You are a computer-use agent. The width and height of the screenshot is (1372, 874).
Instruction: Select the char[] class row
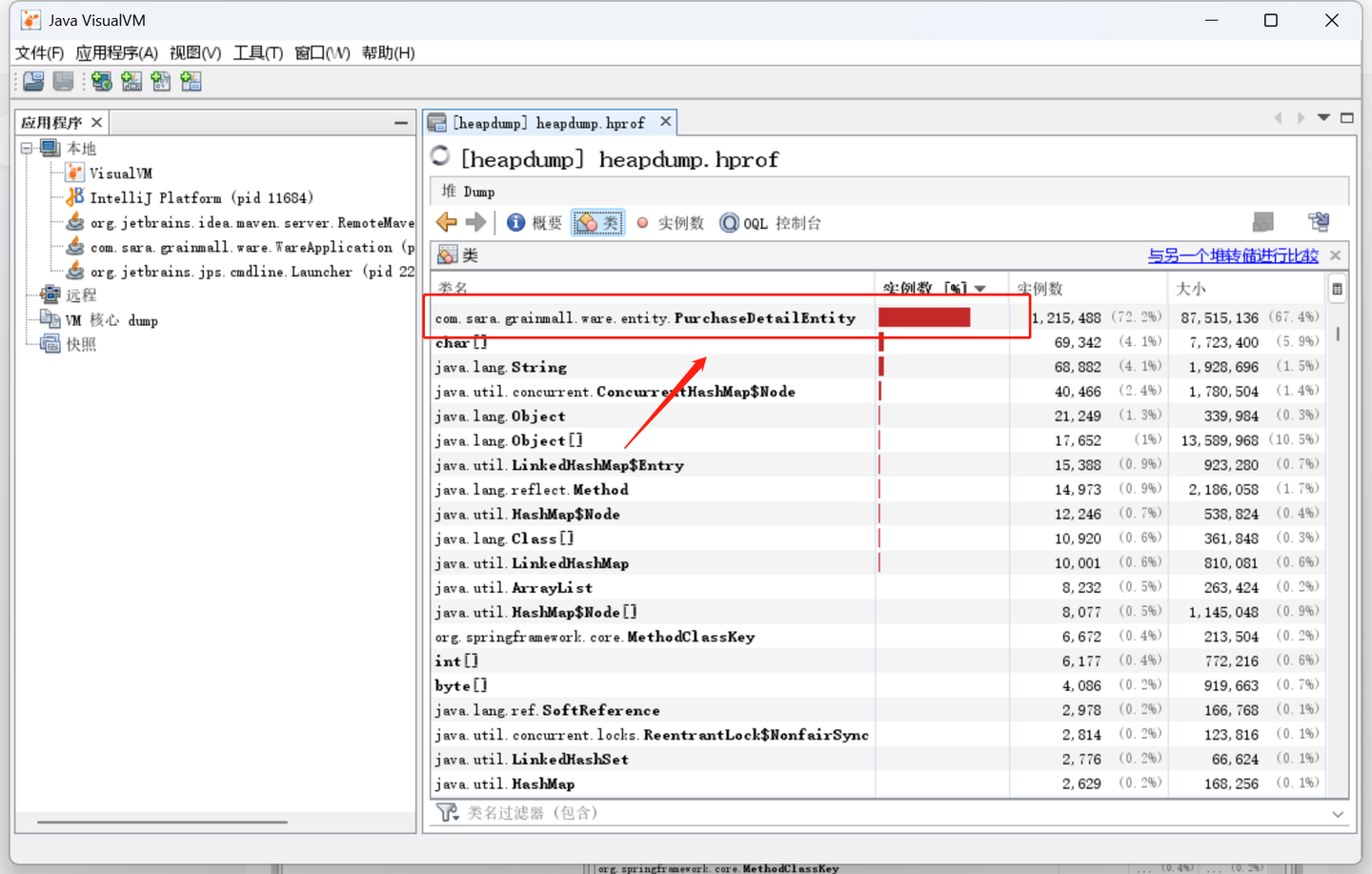click(x=878, y=342)
